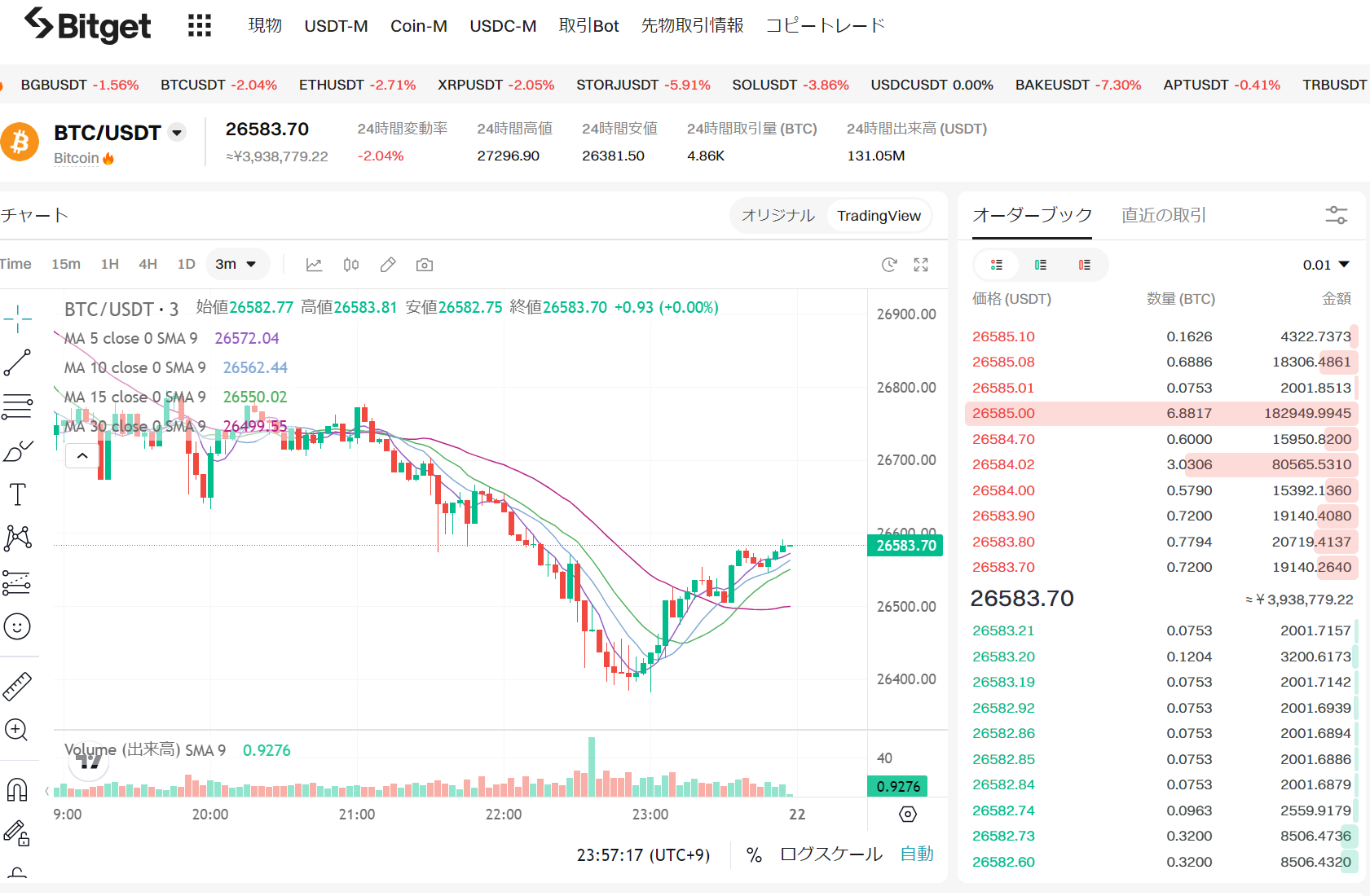Click the Volume SMA 9 indicator legend

tap(145, 750)
